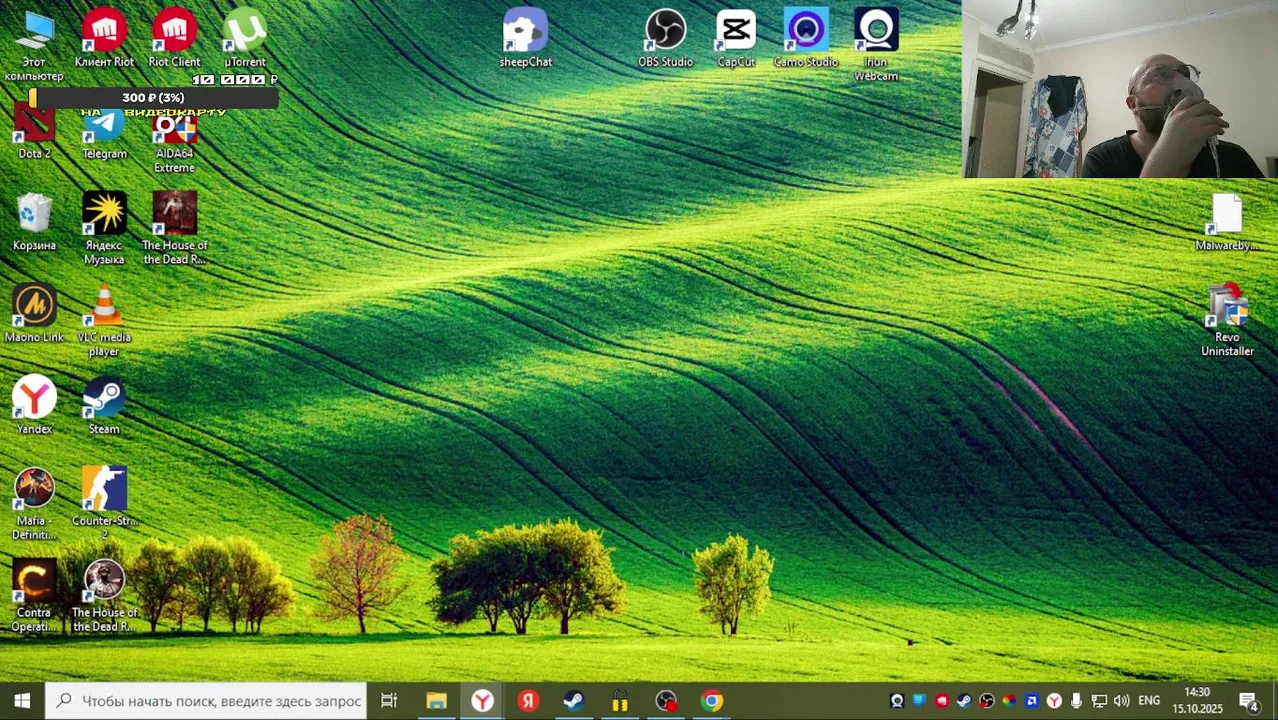Open the Revo Uninstaller desktop shortcut

[x=1227, y=321]
